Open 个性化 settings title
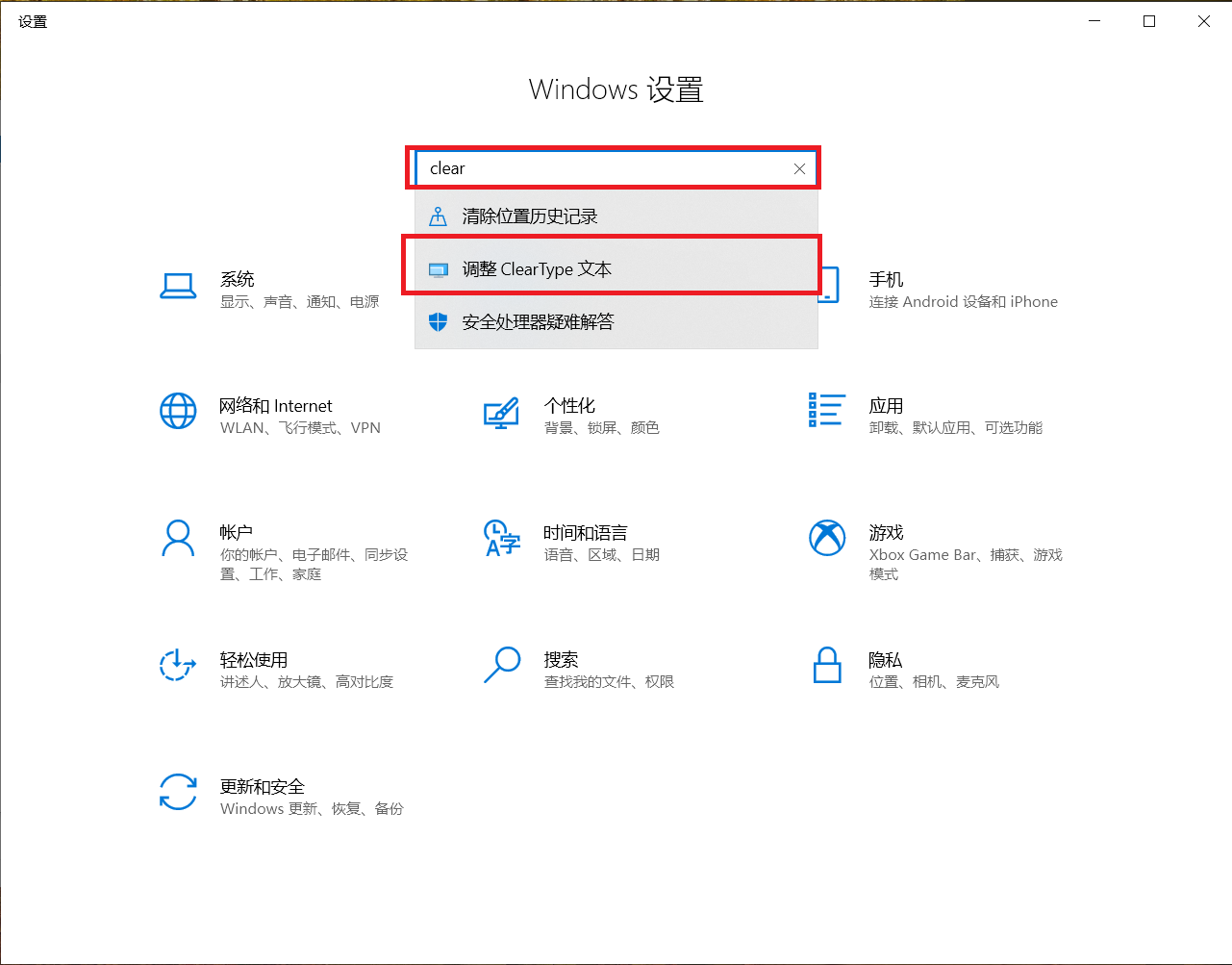Screen dimensions: 1232x965 [569, 406]
